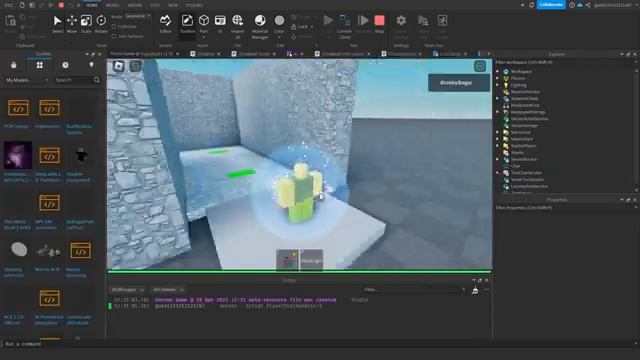Open the Toolbox marketplace bag tab
This screenshot has width=640, height=360.
[x=13, y=65]
